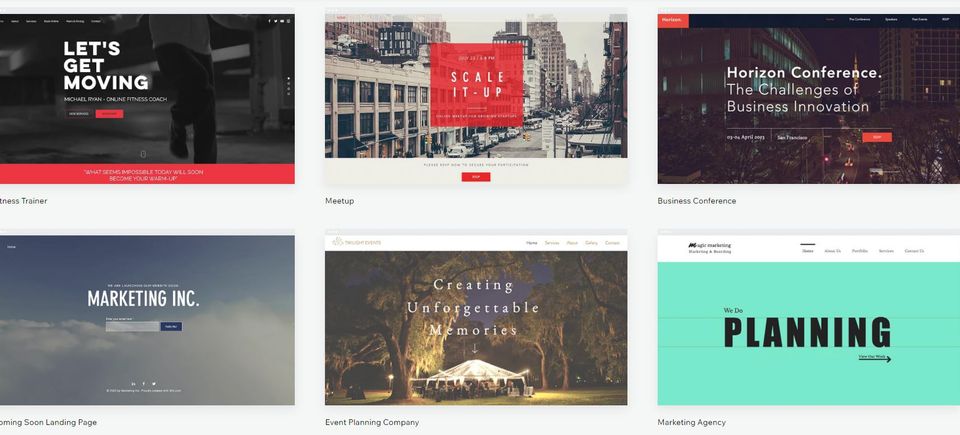Click the Business Conference title link
The width and height of the screenshot is (960, 435).
click(697, 201)
